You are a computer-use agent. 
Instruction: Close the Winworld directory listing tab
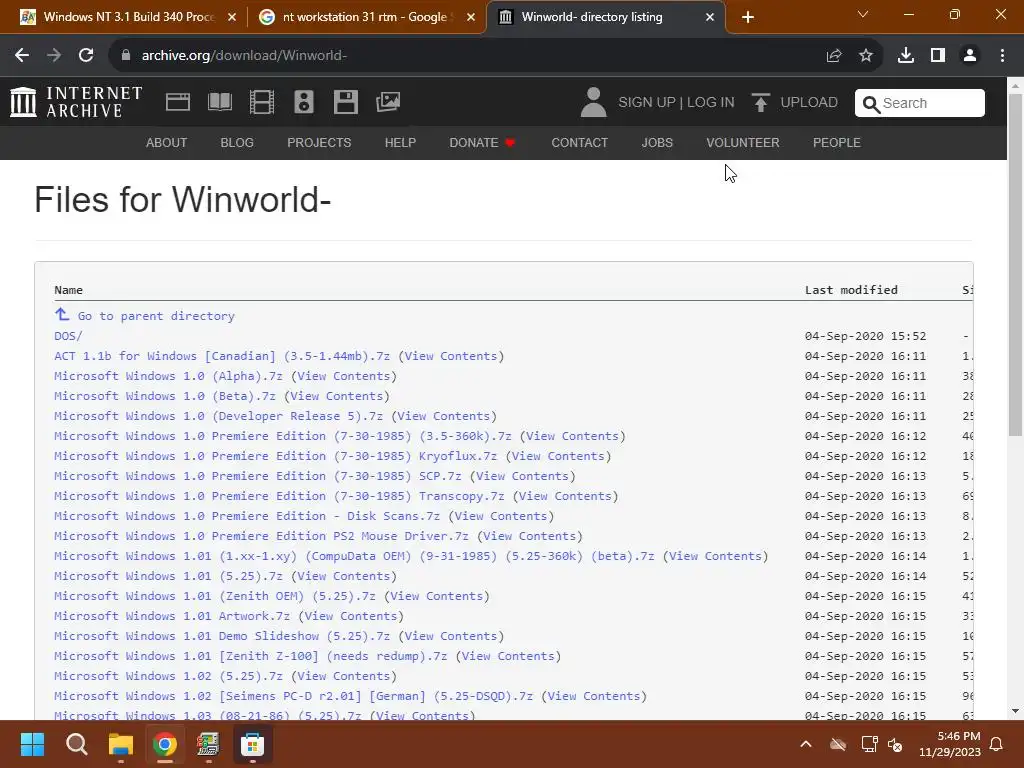pos(710,17)
